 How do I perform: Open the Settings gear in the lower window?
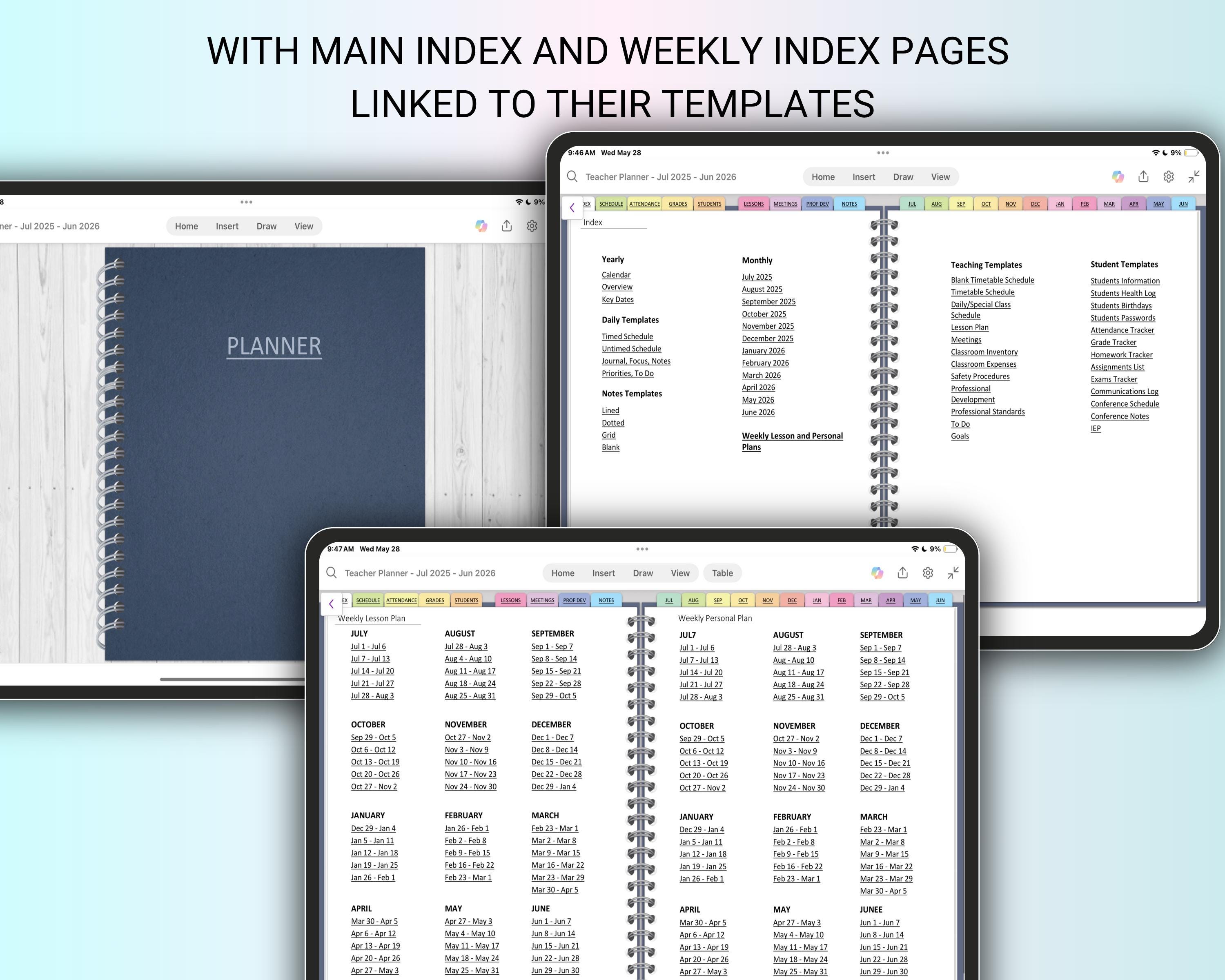coord(928,572)
